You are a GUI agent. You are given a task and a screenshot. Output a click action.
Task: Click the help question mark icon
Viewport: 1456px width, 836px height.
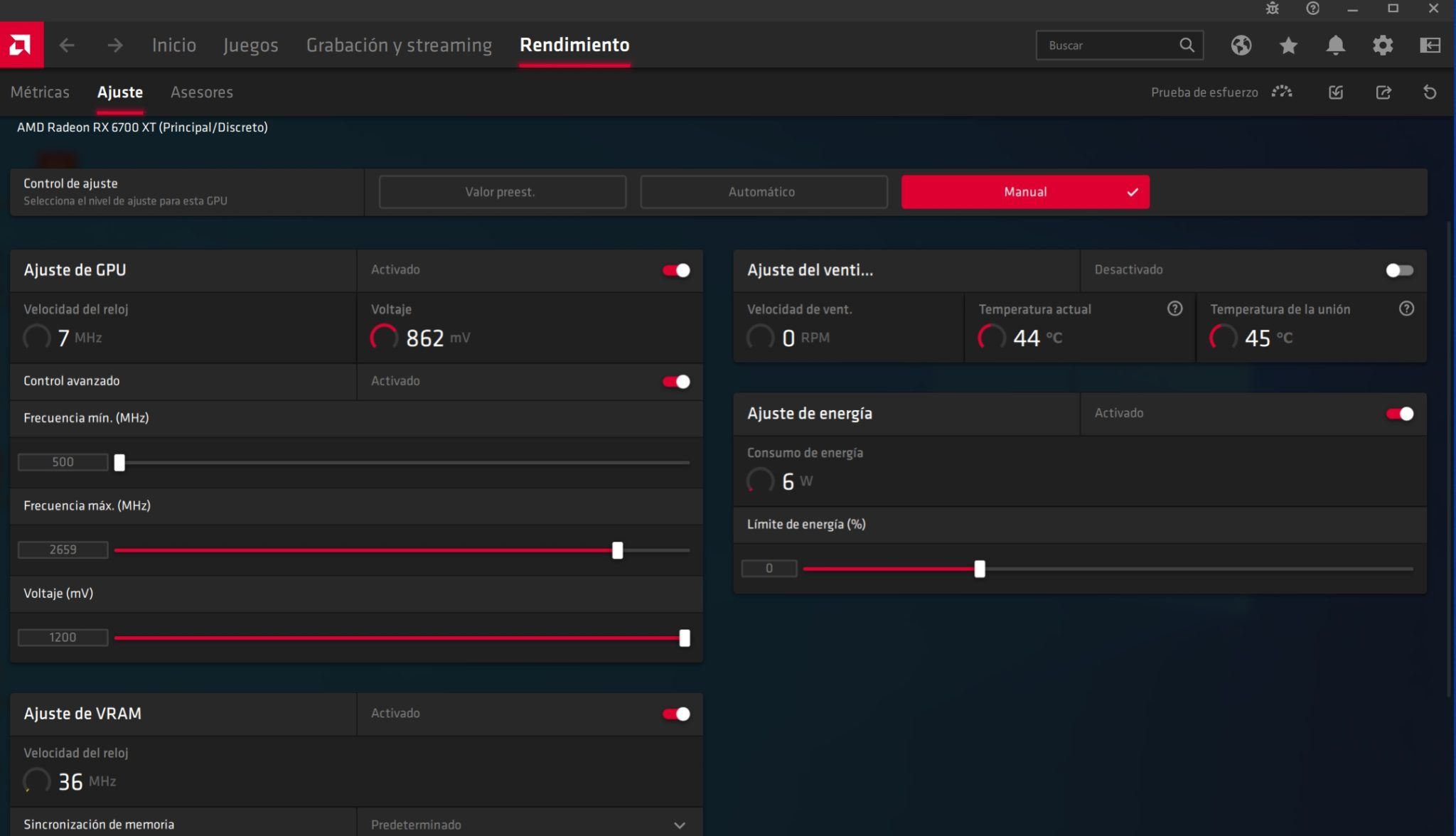click(x=1312, y=9)
